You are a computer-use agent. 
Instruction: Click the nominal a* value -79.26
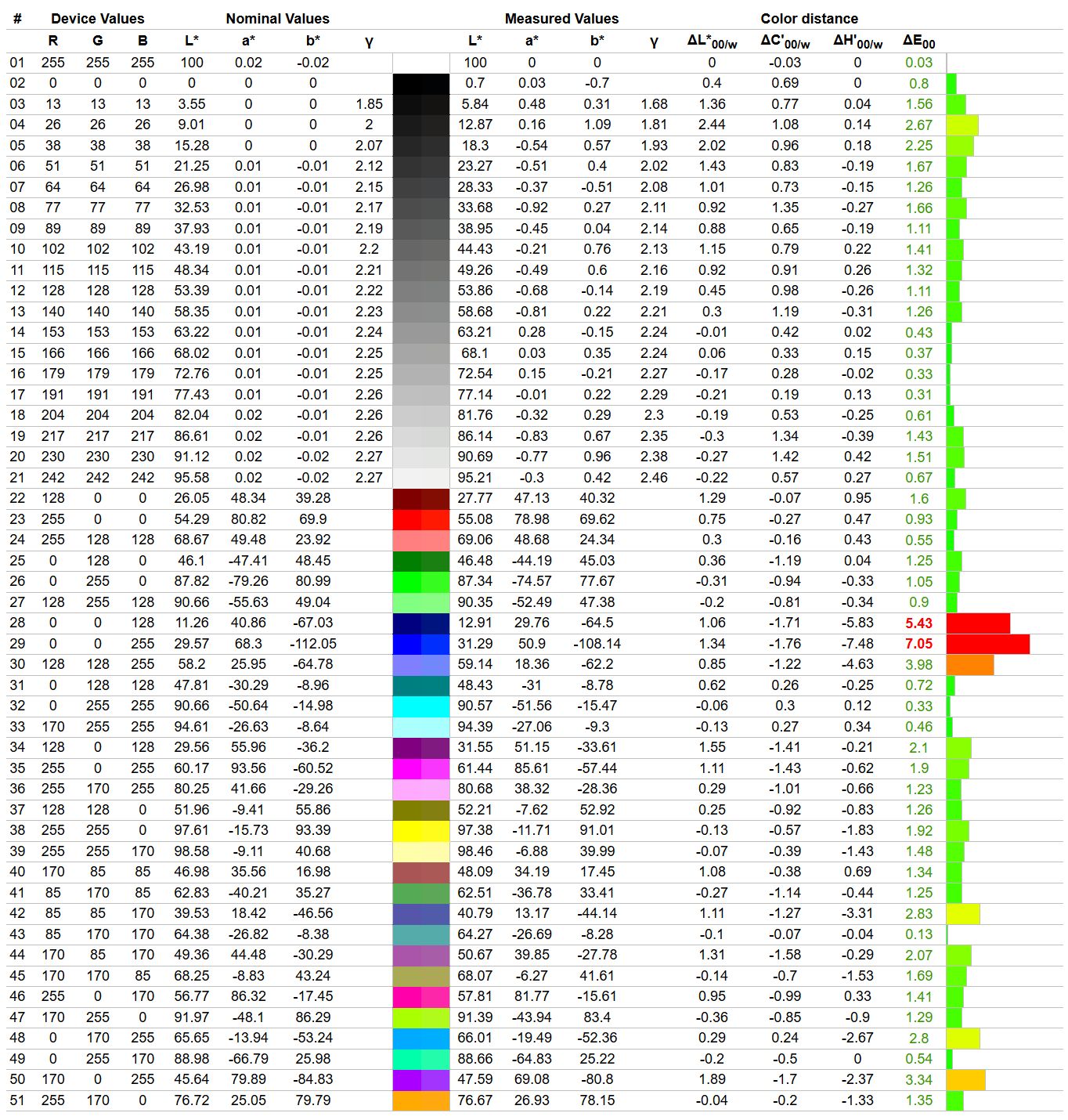(248, 582)
